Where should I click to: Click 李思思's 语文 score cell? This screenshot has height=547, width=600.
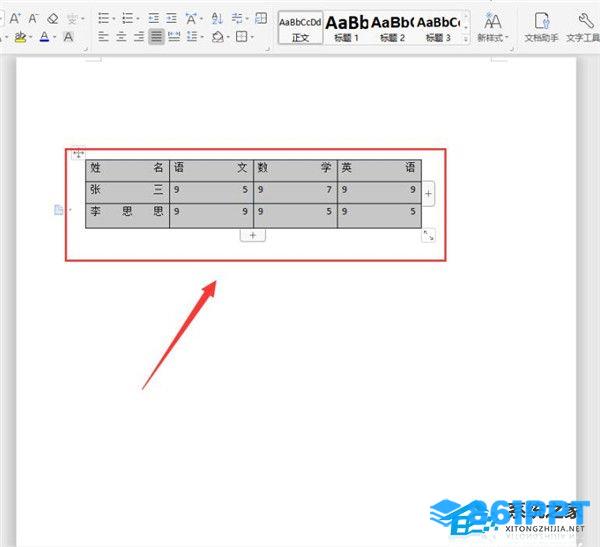pos(211,216)
